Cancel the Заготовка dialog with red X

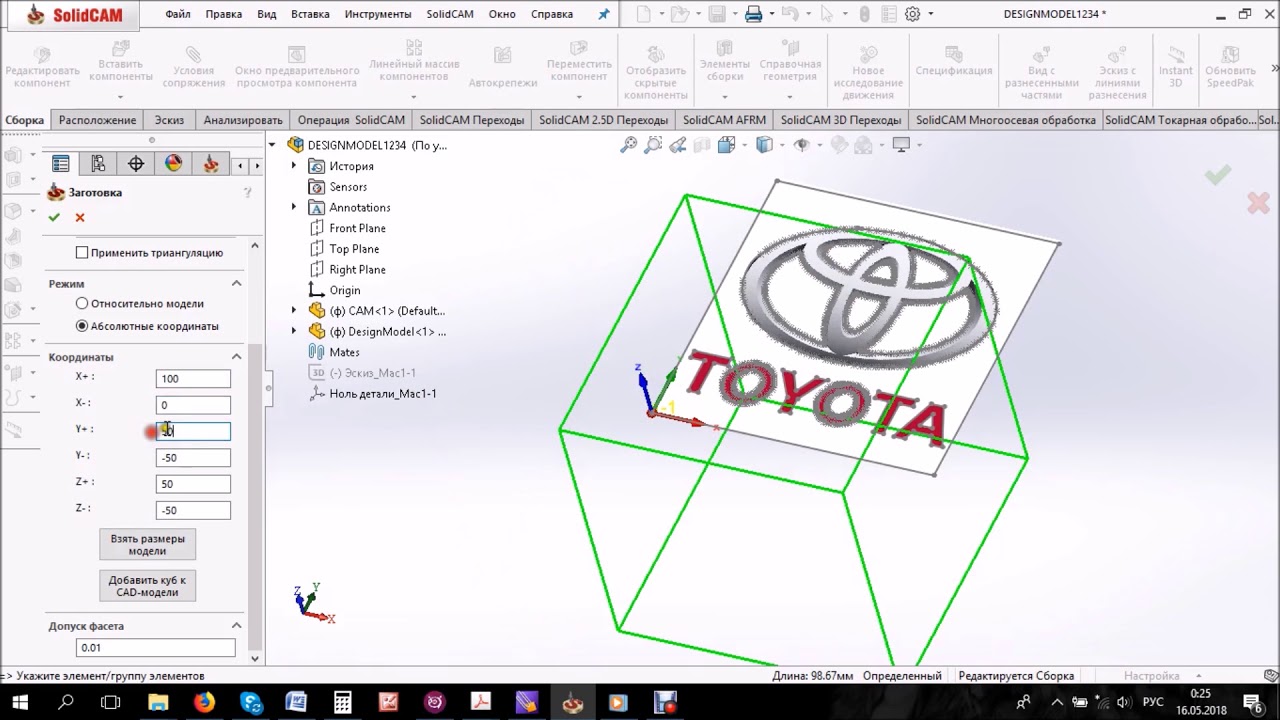tap(80, 217)
